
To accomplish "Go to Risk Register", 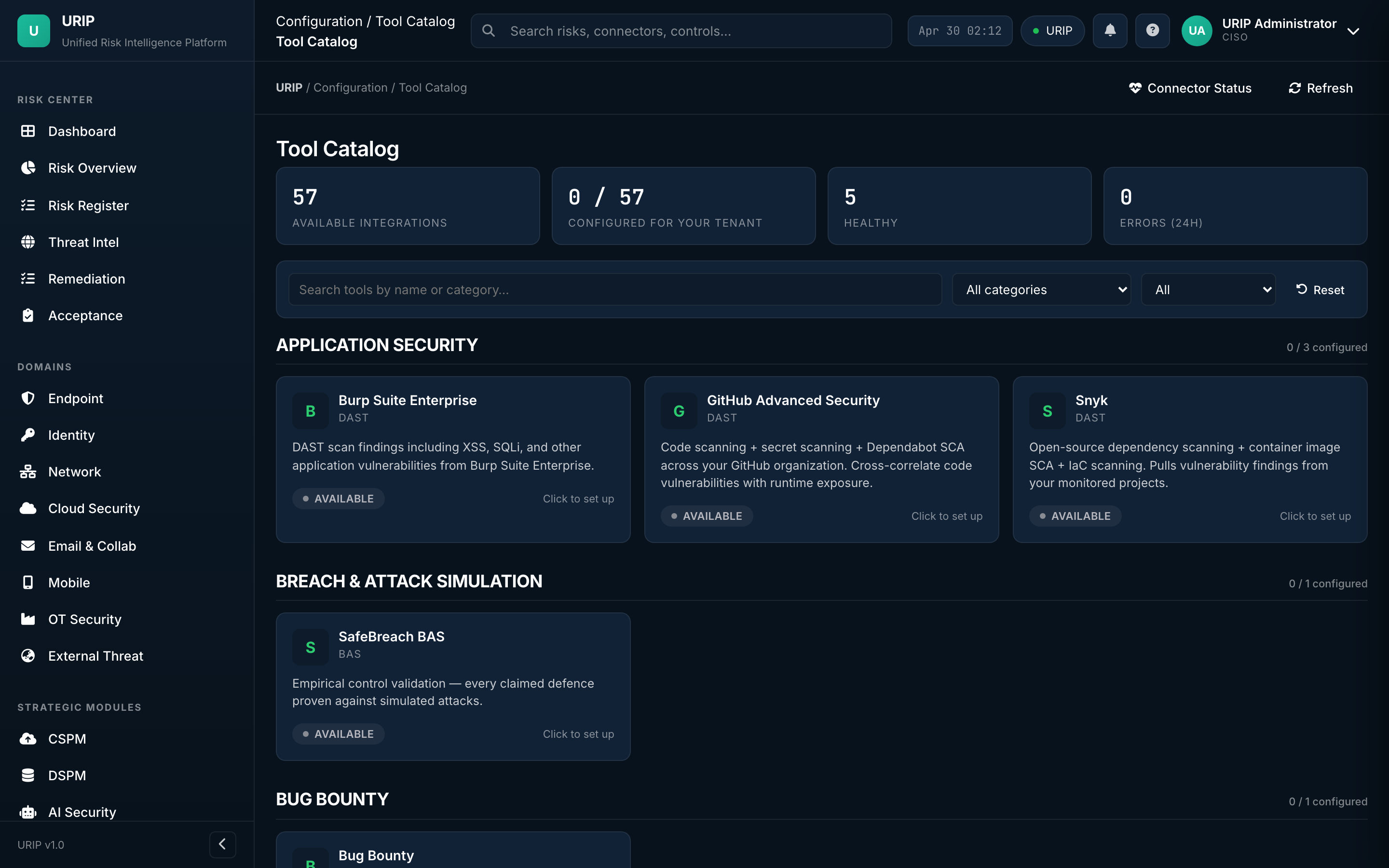I will (127, 205).
